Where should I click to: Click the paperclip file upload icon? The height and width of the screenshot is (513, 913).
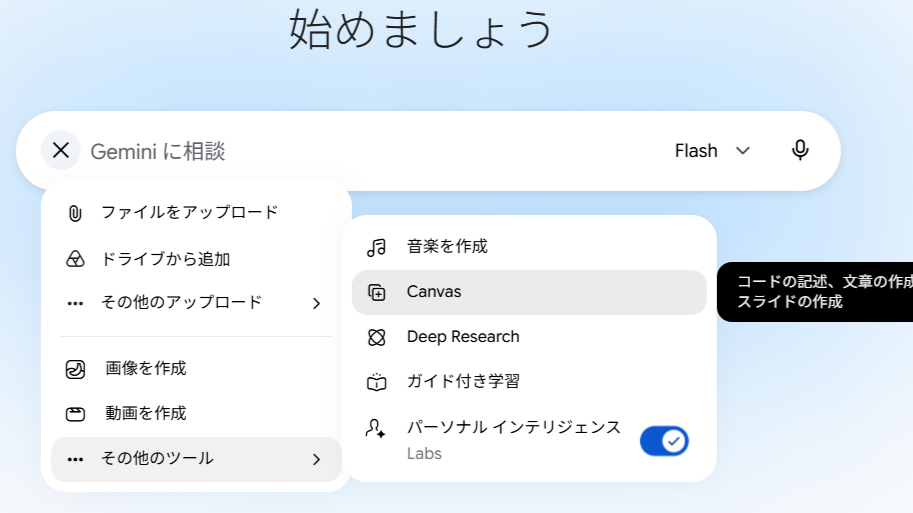[x=75, y=213]
